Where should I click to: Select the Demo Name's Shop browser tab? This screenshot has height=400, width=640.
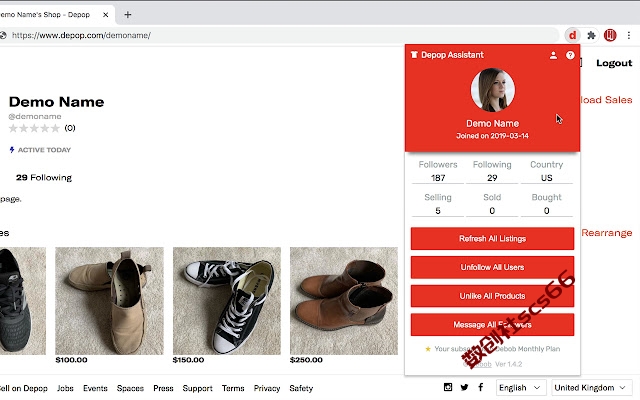tap(55, 15)
